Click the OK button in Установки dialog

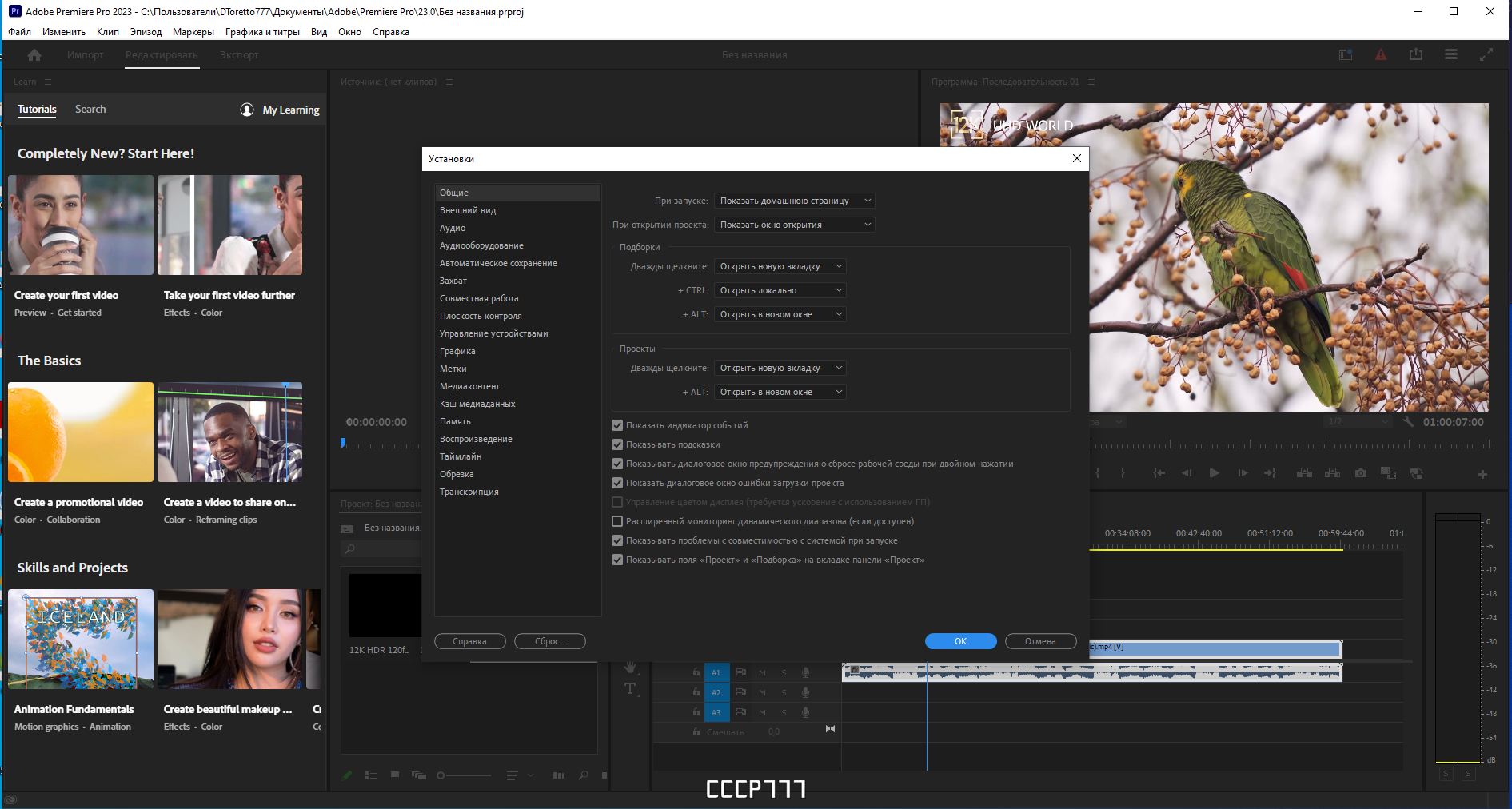coord(960,641)
